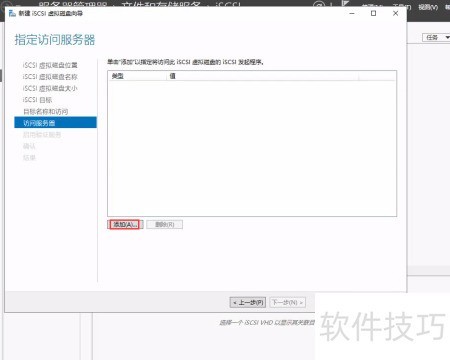This screenshot has height=360, width=450.
Task: Minimize the iSCSI wizard window
Action: (352, 13)
